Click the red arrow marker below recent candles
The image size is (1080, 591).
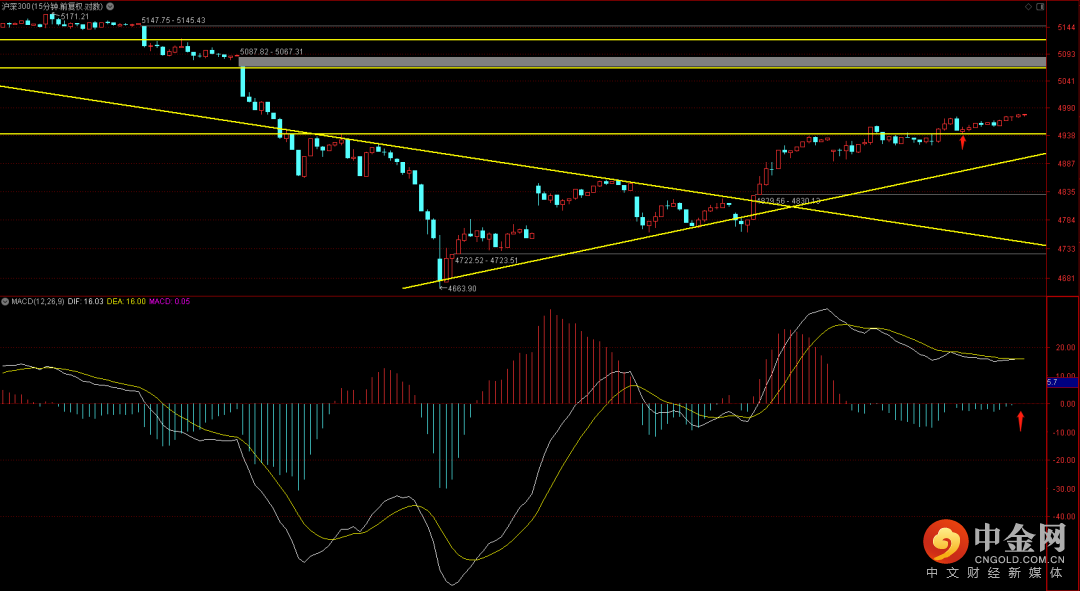coord(962,142)
